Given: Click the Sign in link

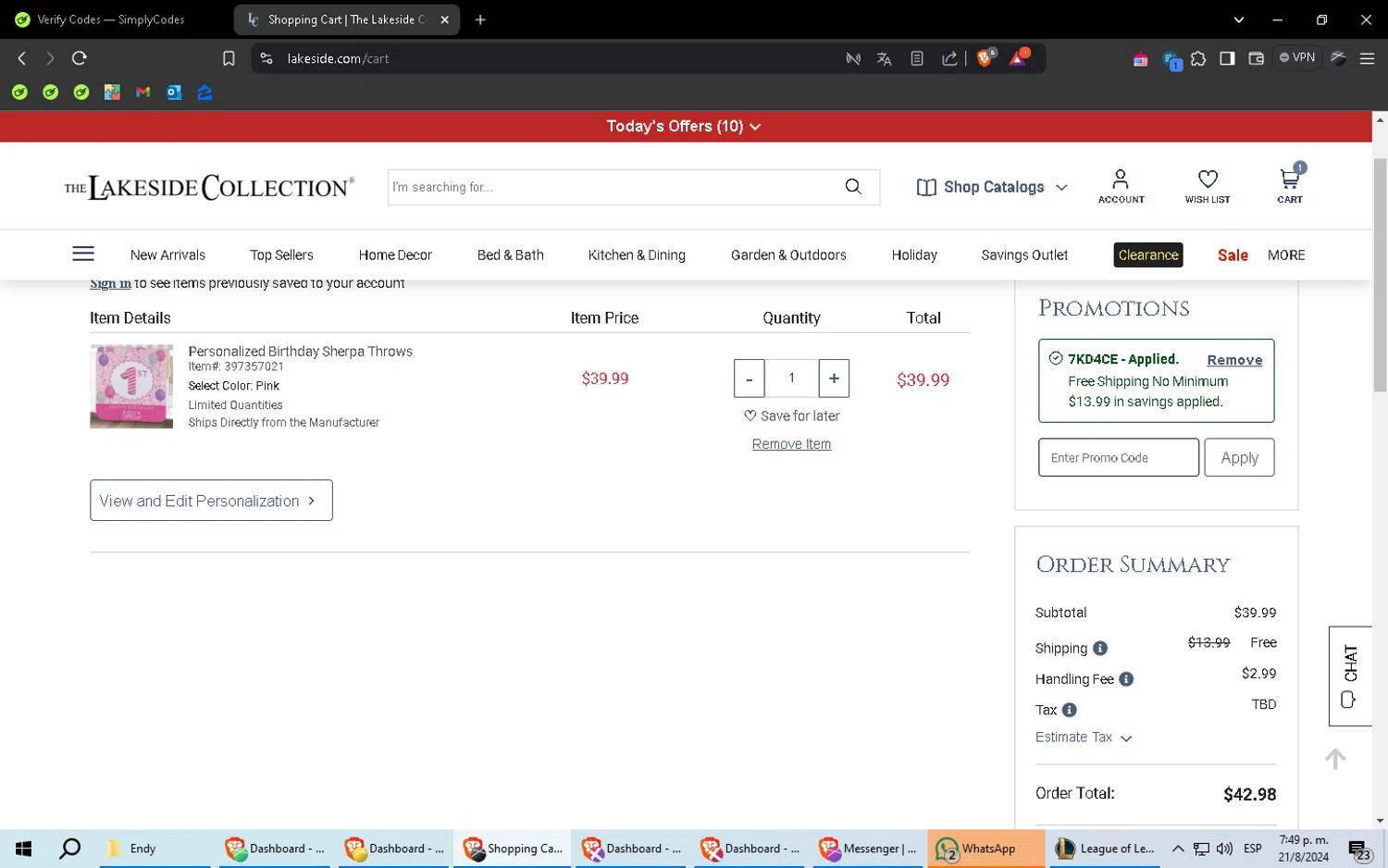Looking at the screenshot, I should 110,283.
